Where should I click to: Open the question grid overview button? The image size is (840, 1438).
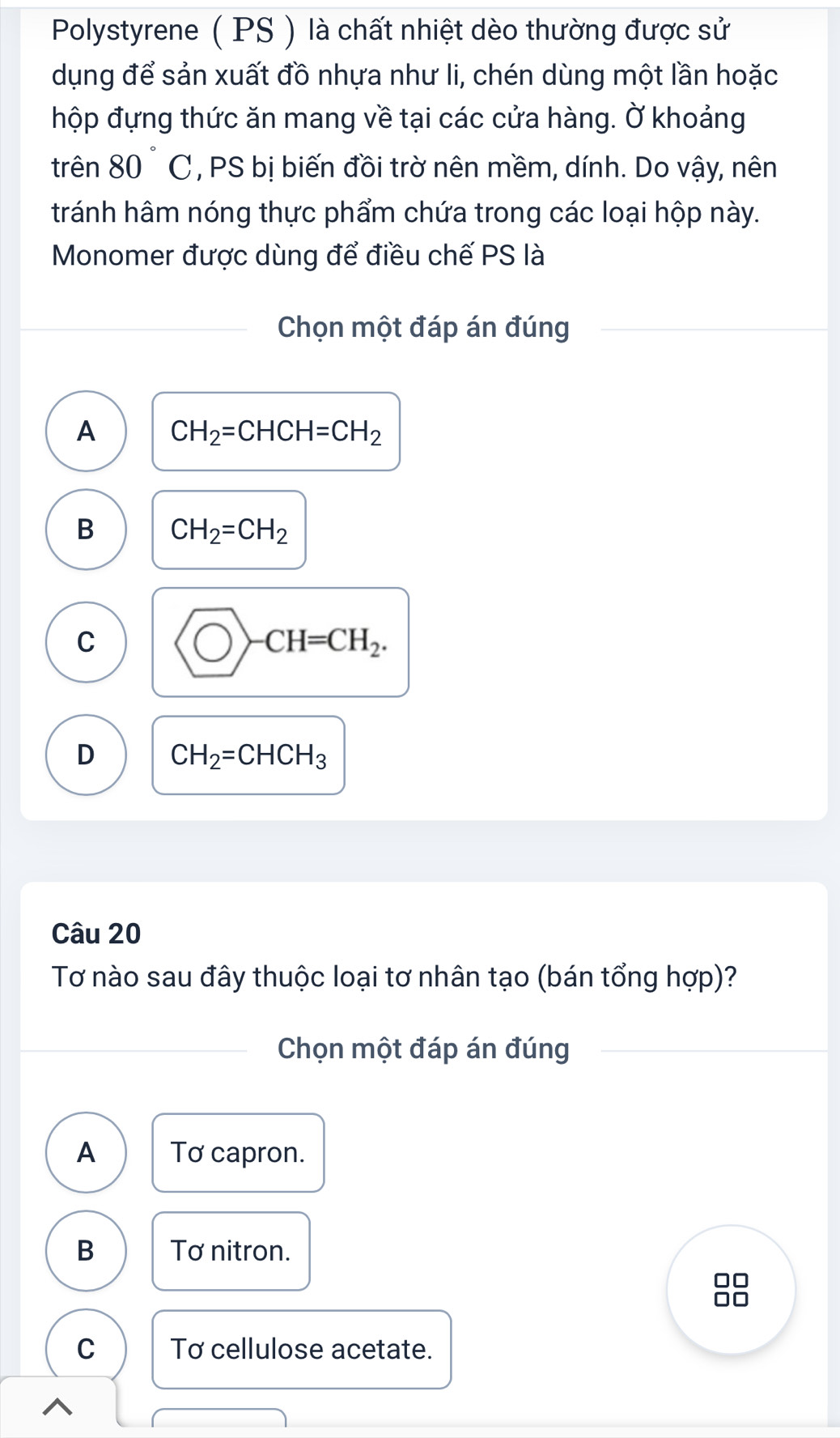point(731,1289)
